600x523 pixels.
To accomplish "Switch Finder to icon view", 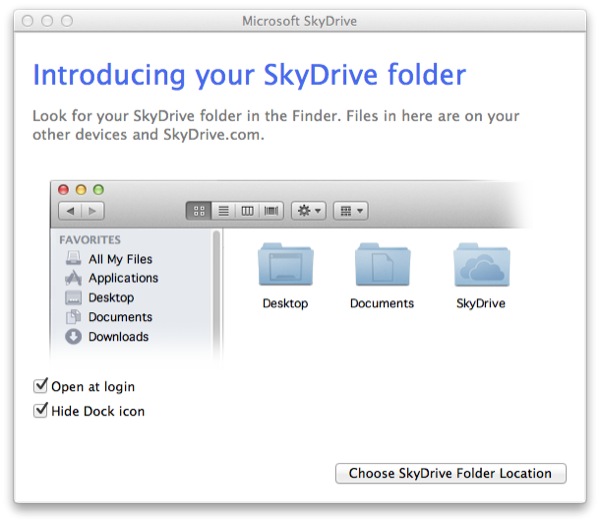I will (x=199, y=211).
